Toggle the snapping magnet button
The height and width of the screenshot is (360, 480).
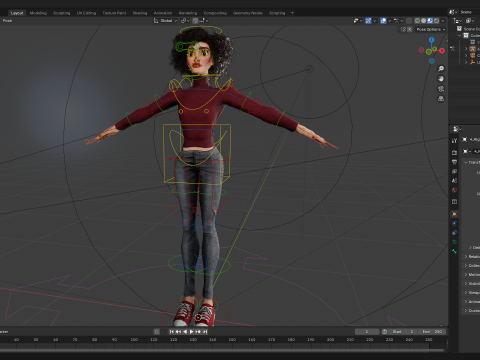195,21
